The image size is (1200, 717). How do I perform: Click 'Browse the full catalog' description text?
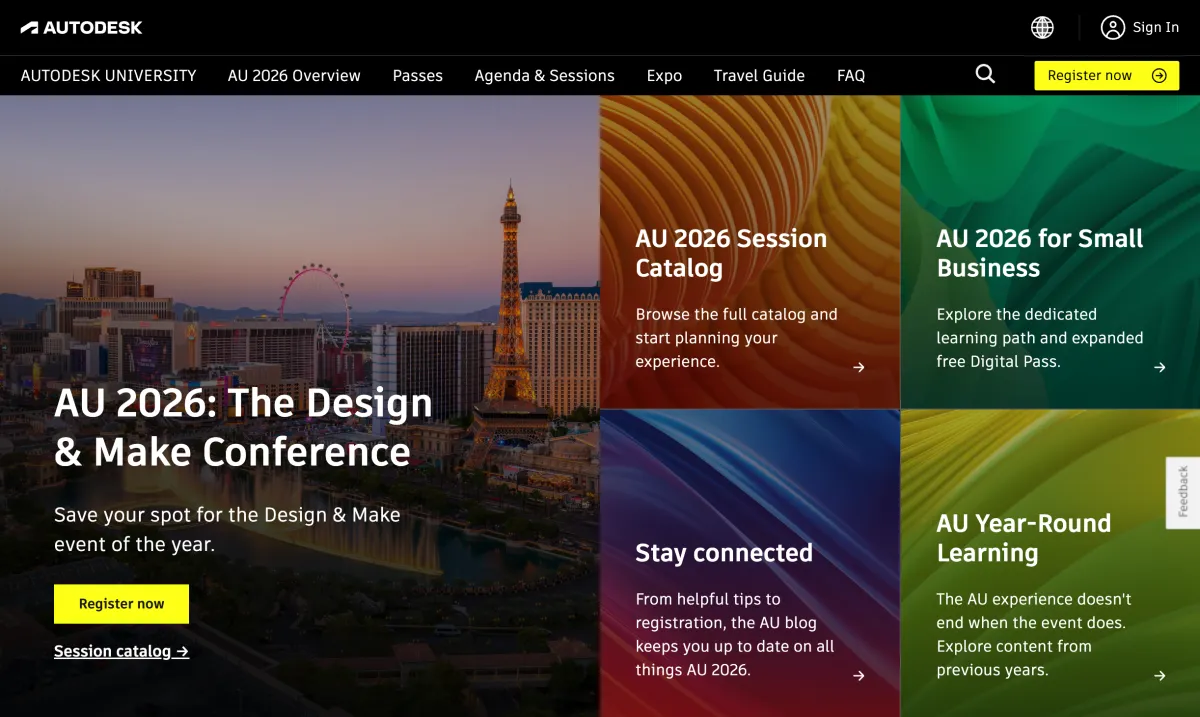[x=736, y=338]
